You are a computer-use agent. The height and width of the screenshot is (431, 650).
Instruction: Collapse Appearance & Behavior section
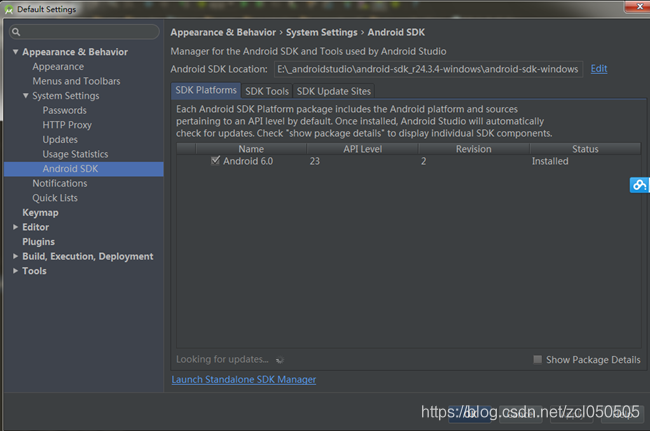tap(16, 52)
